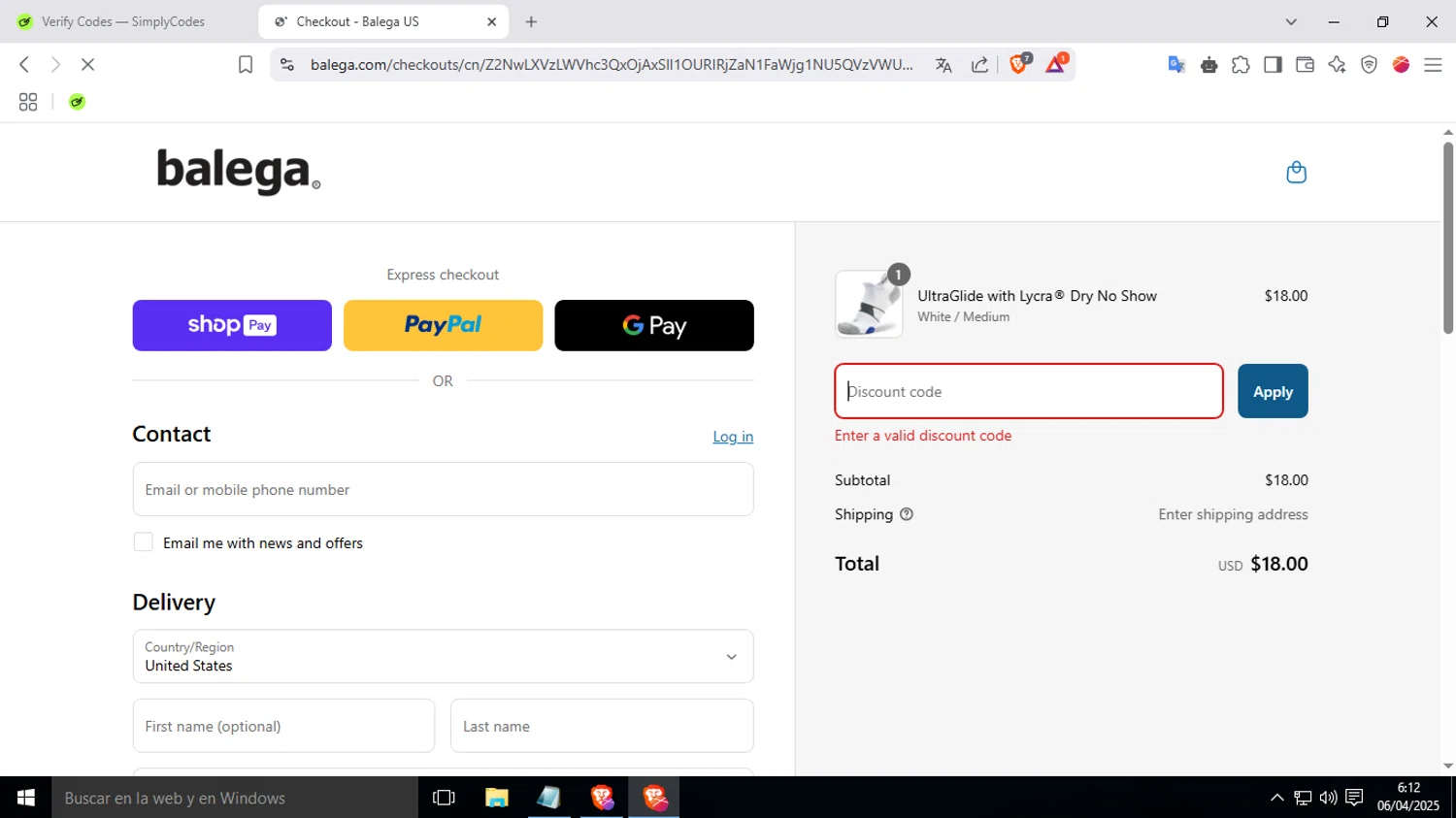Click the Windows taskbar search box
1456x818 pixels.
click(x=235, y=798)
